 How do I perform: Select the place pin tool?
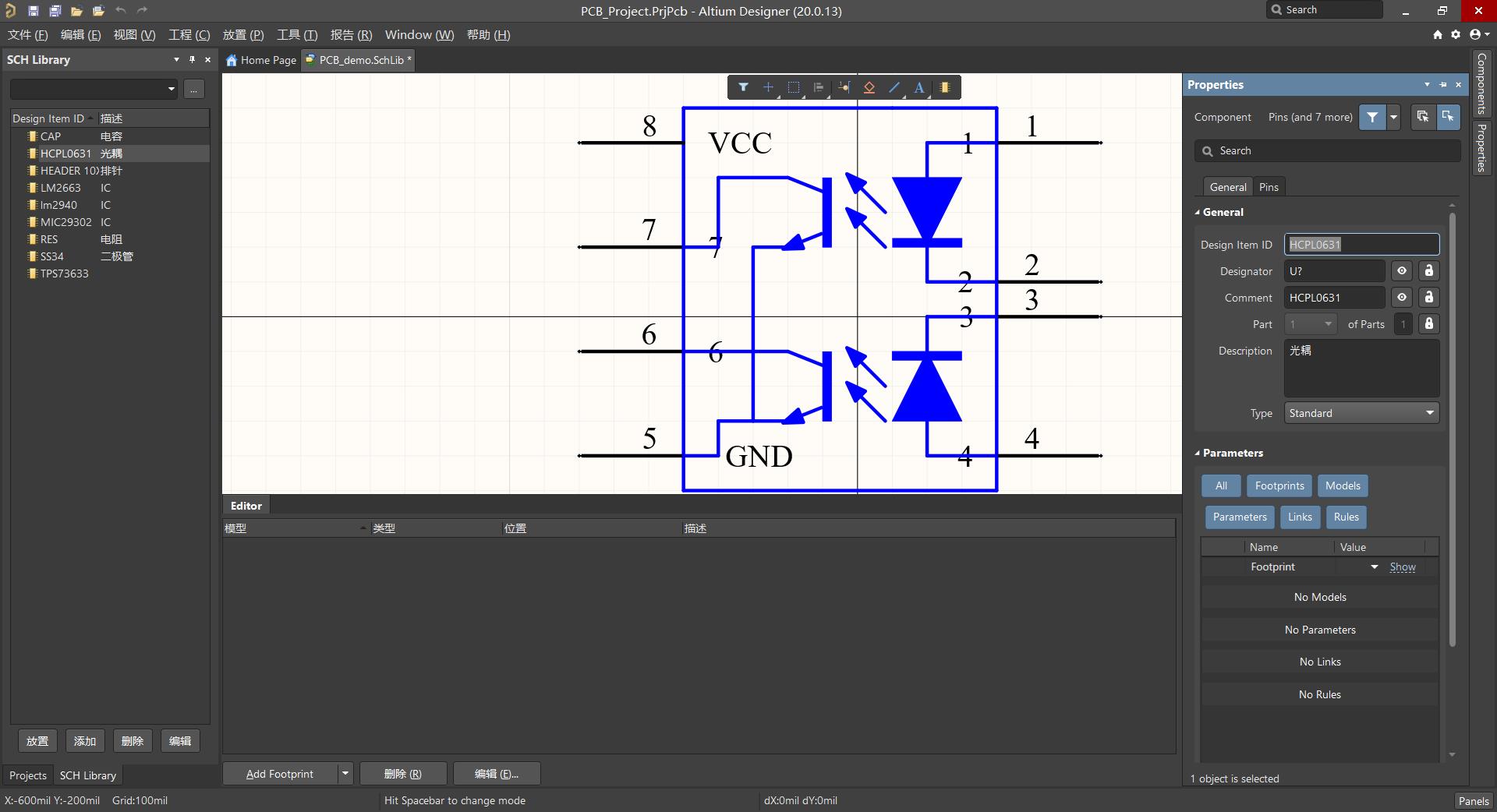(844, 87)
